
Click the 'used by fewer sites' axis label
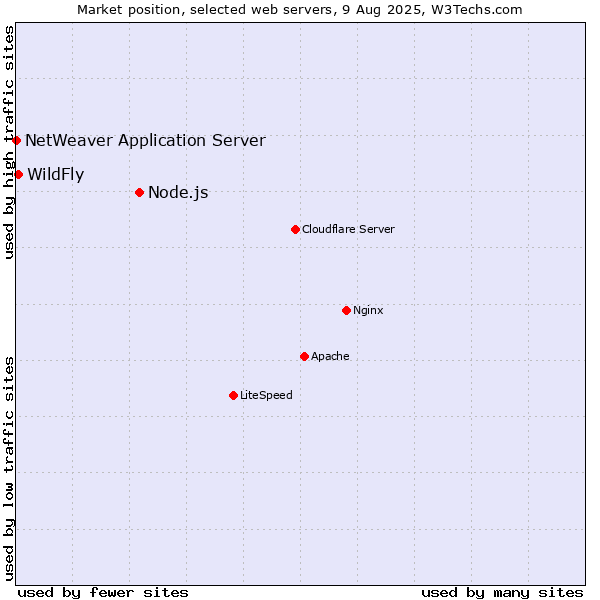[x=103, y=593]
